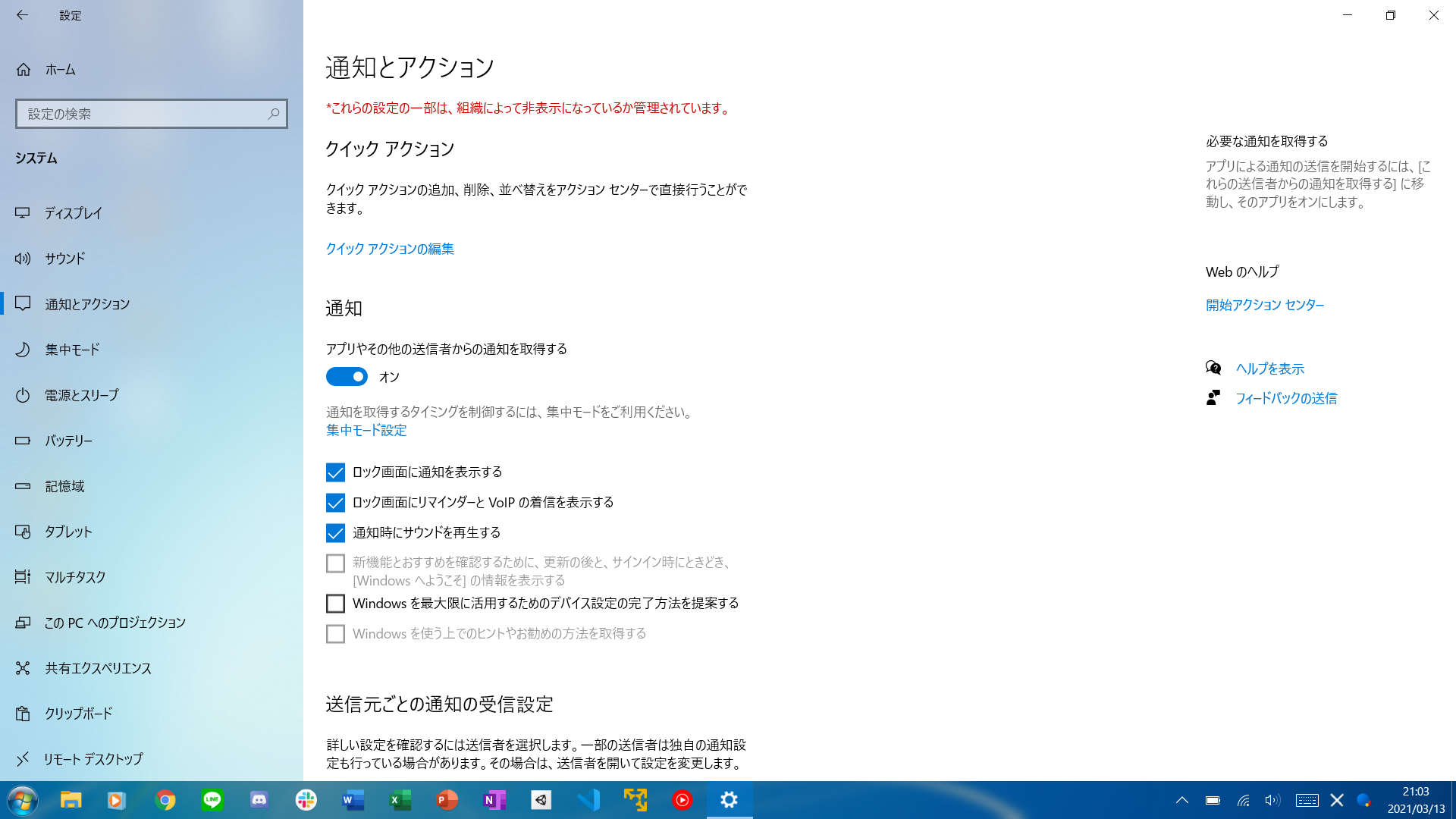The height and width of the screenshot is (819, 1456).
Task: Open Discord from taskbar
Action: 259,800
